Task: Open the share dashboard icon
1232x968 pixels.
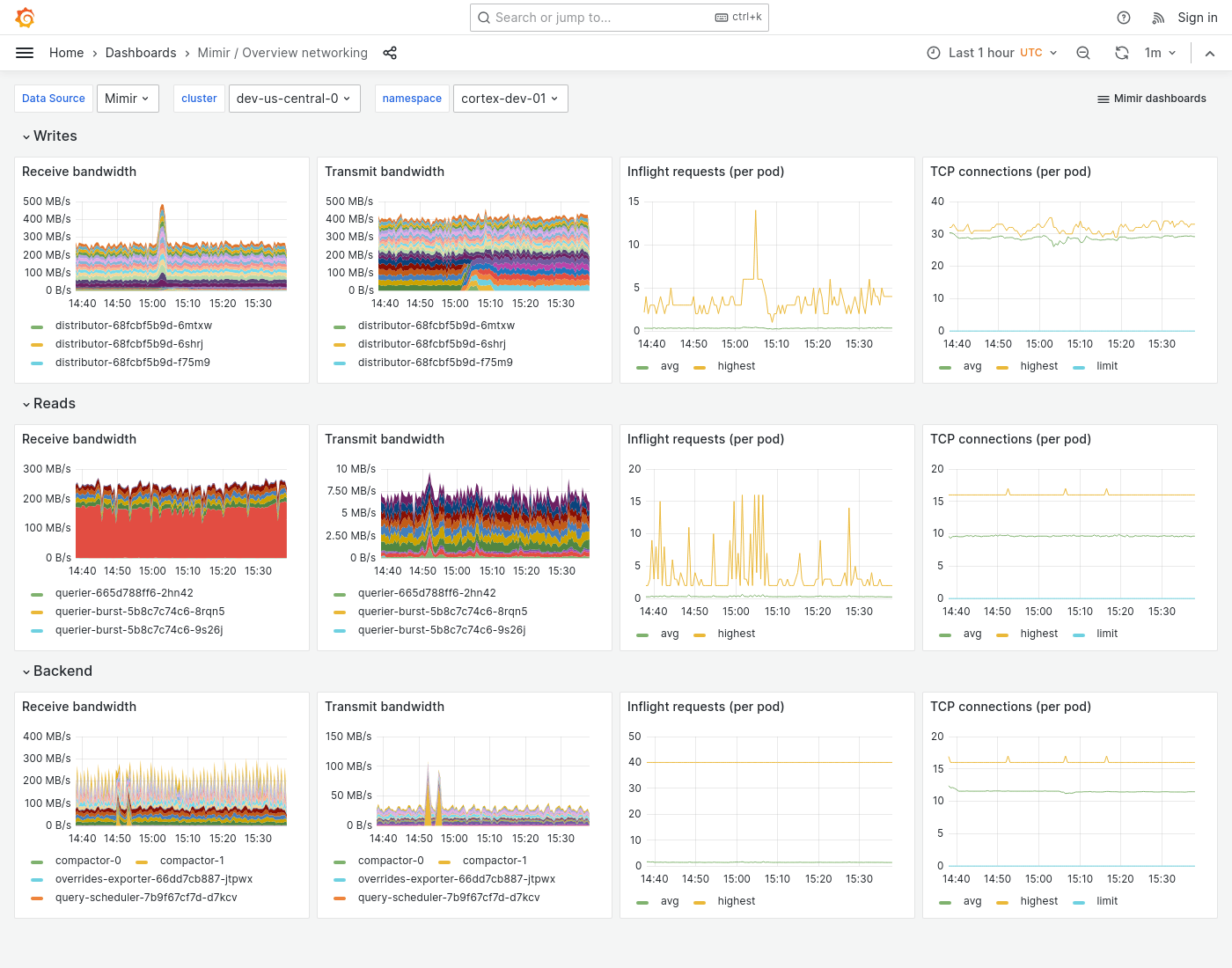Action: click(x=390, y=53)
